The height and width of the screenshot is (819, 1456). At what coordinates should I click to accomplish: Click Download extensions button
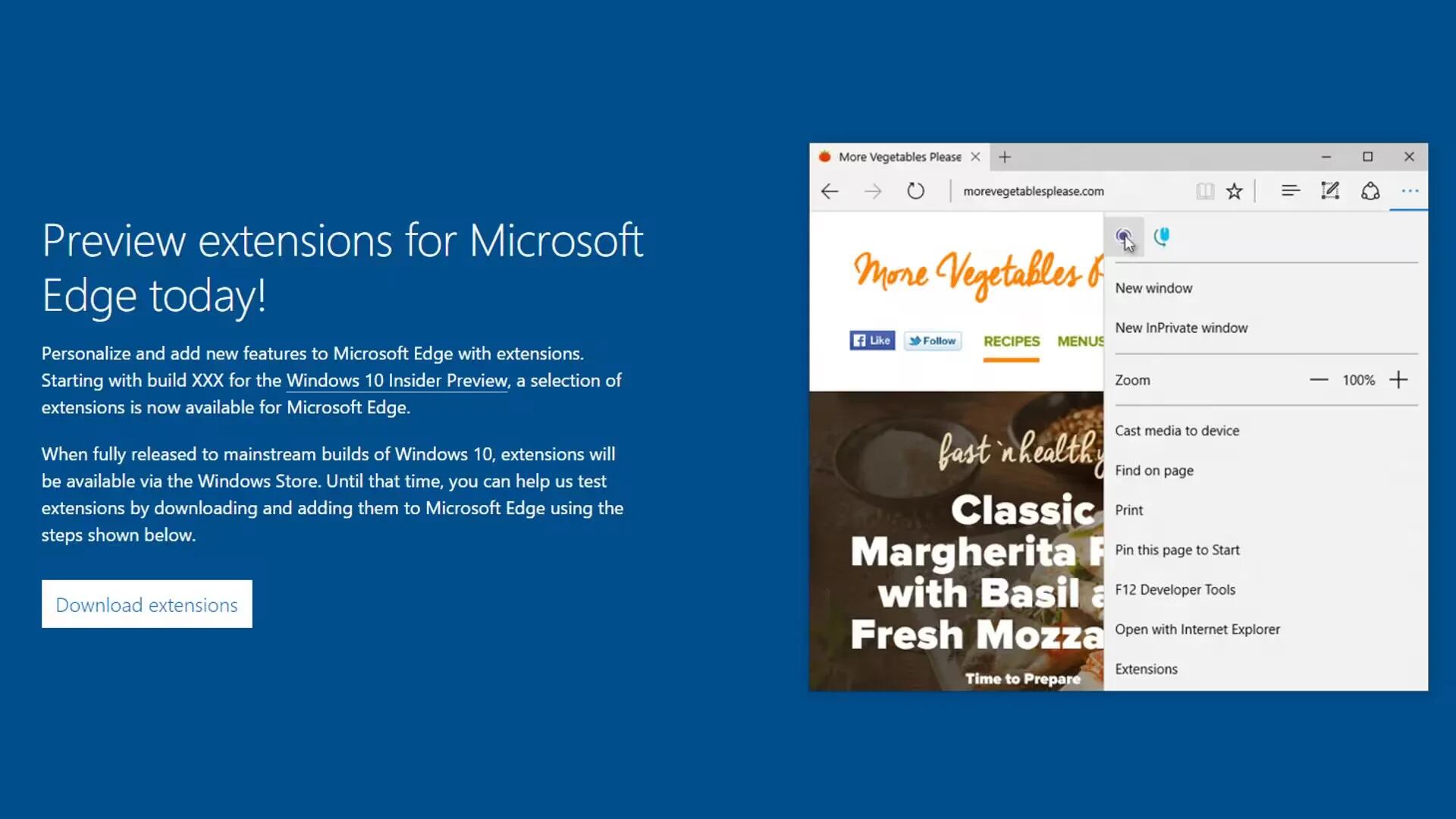click(146, 604)
